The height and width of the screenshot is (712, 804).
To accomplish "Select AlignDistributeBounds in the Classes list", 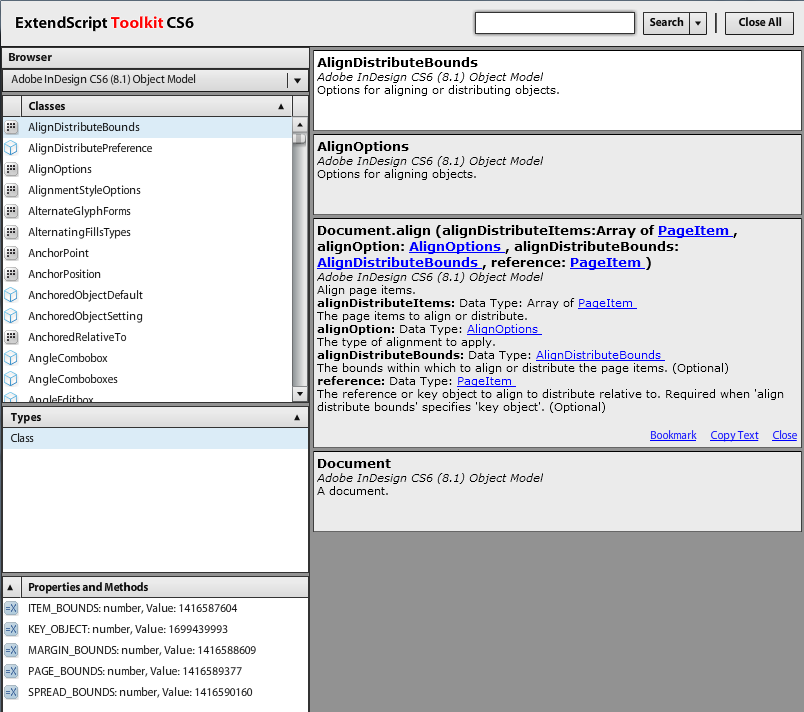I will 148,127.
